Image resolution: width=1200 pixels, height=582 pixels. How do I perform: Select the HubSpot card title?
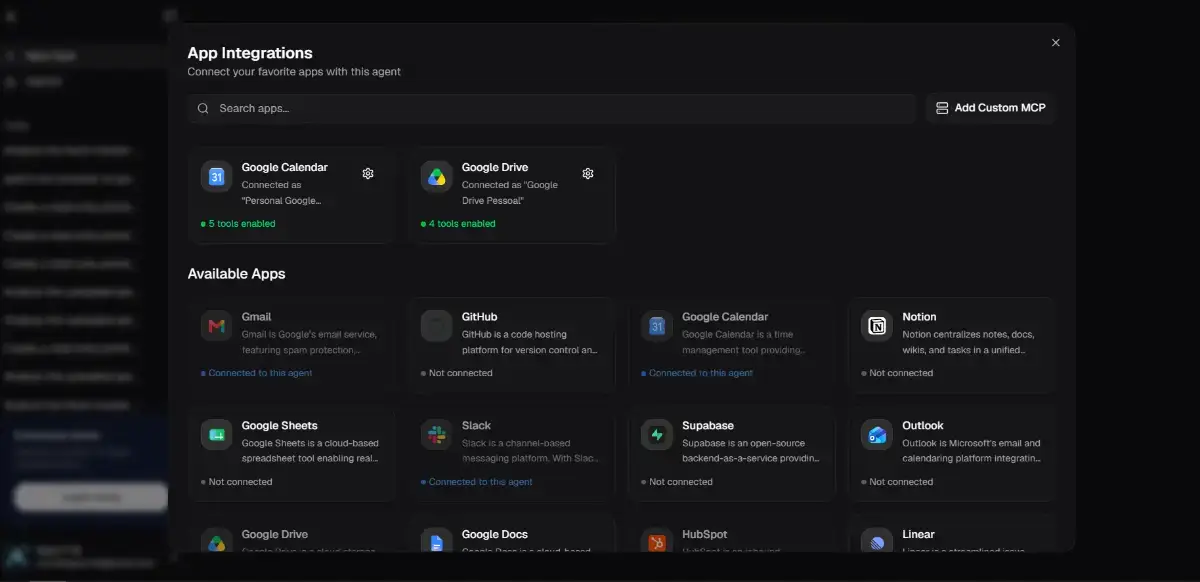(704, 535)
